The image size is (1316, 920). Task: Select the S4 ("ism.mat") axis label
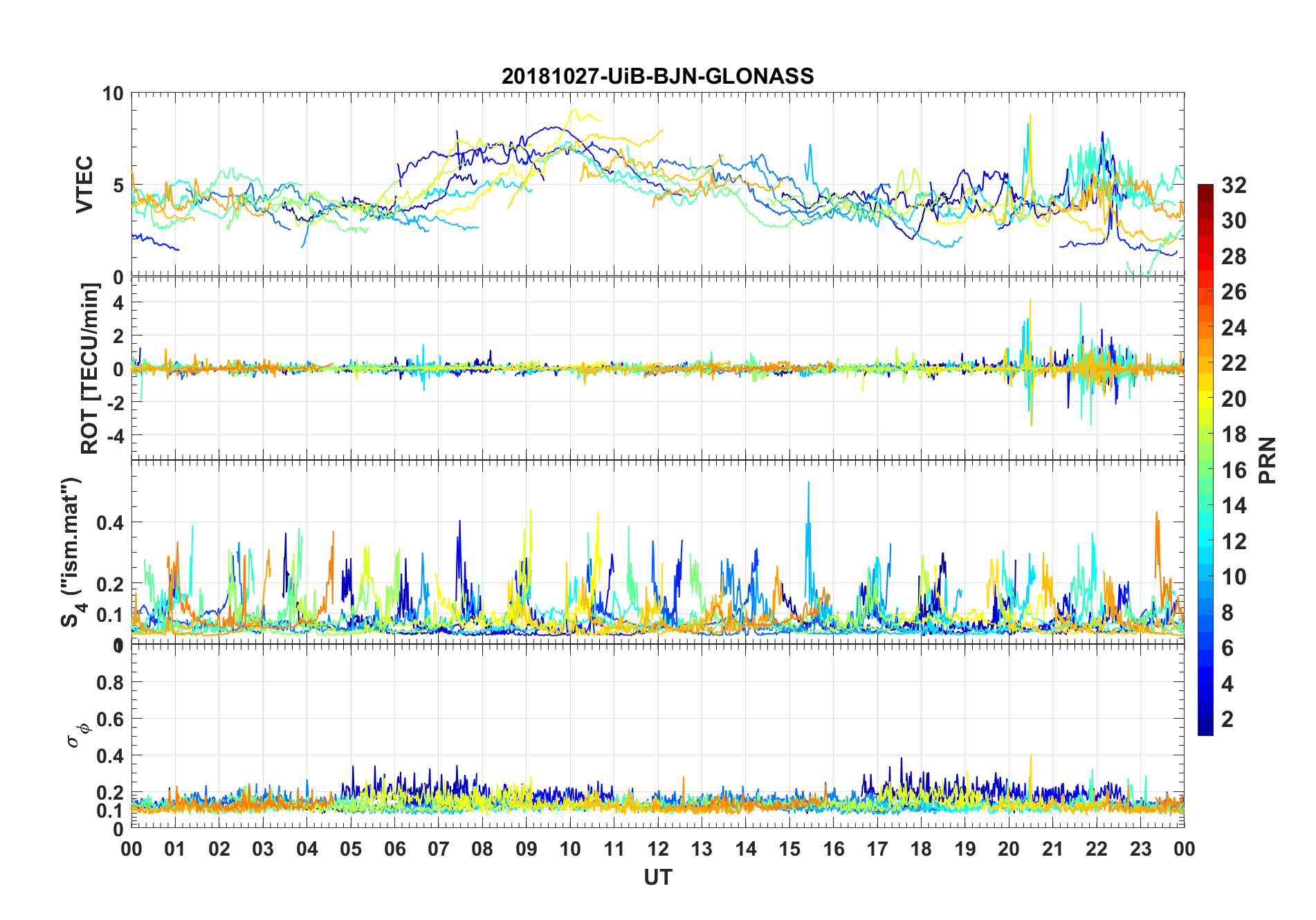(71, 552)
